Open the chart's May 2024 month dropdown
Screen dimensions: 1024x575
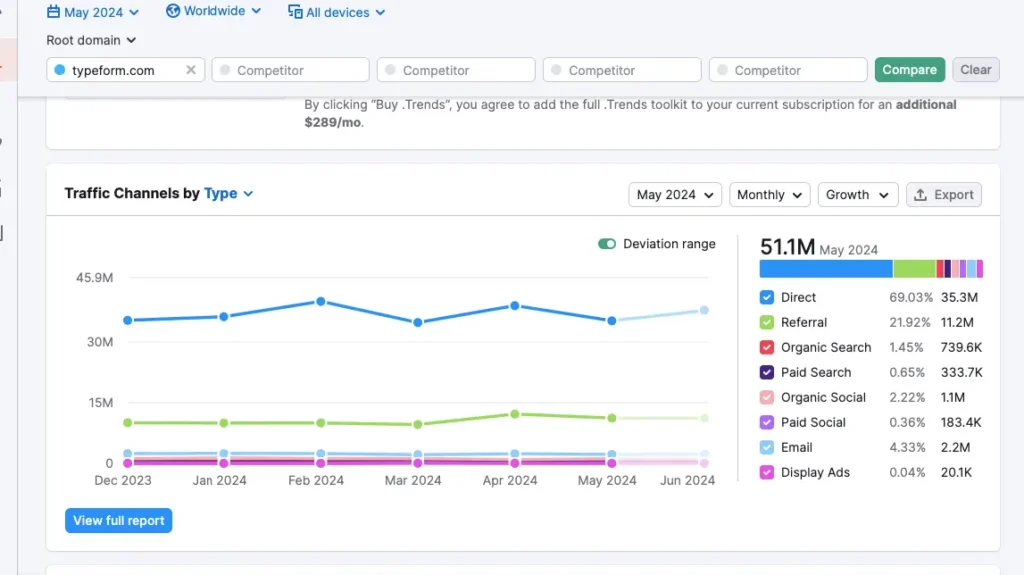click(x=675, y=195)
